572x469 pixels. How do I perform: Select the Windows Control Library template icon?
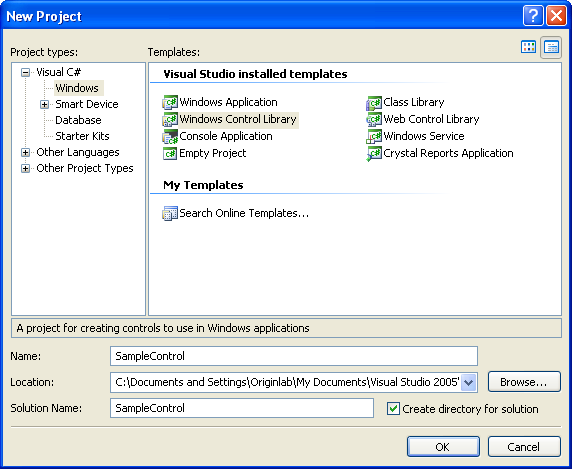pos(170,119)
